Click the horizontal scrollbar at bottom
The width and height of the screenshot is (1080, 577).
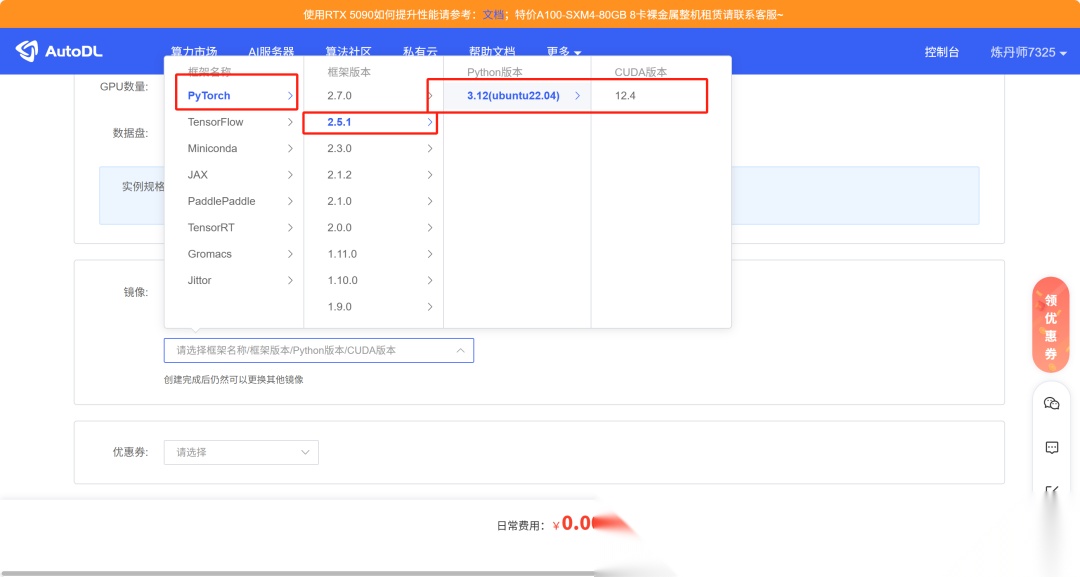298,573
